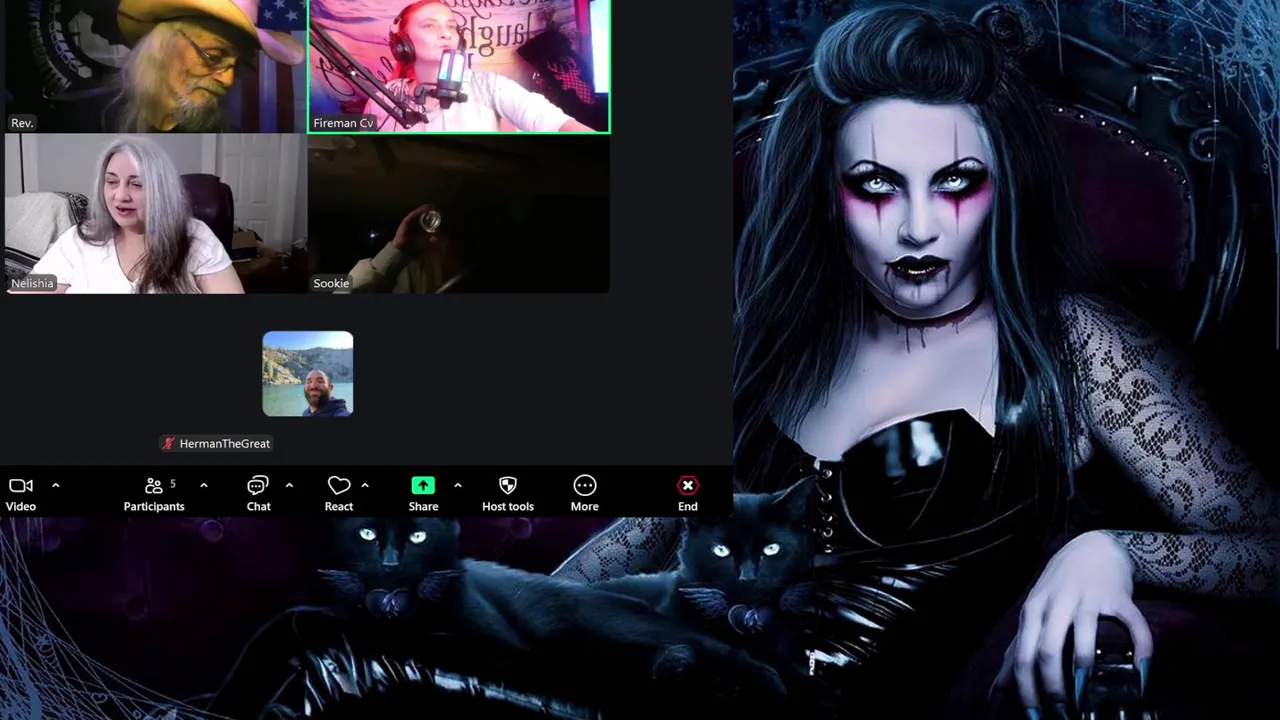Expand the Video options arrow
Image resolution: width=1280 pixels, height=720 pixels.
pyautogui.click(x=55, y=485)
